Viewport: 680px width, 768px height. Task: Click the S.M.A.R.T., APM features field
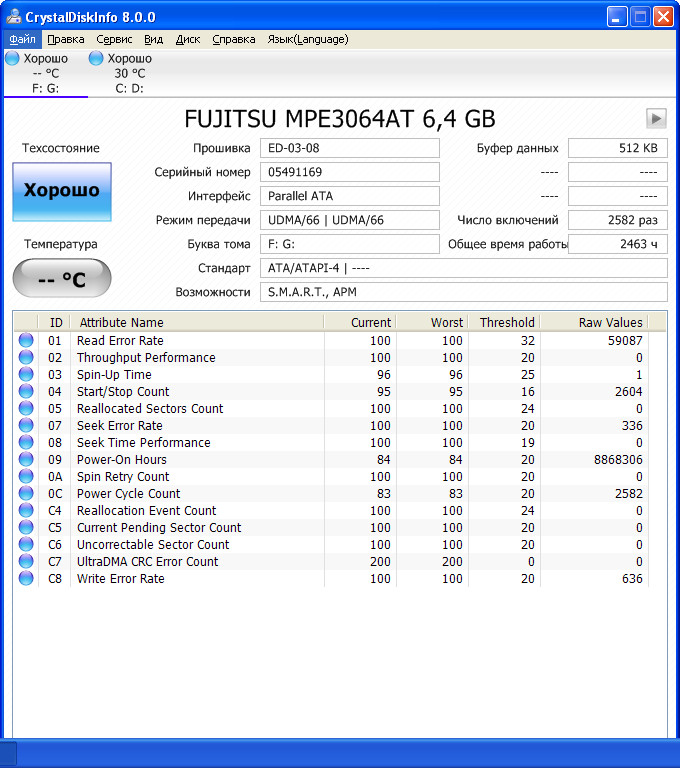(463, 292)
